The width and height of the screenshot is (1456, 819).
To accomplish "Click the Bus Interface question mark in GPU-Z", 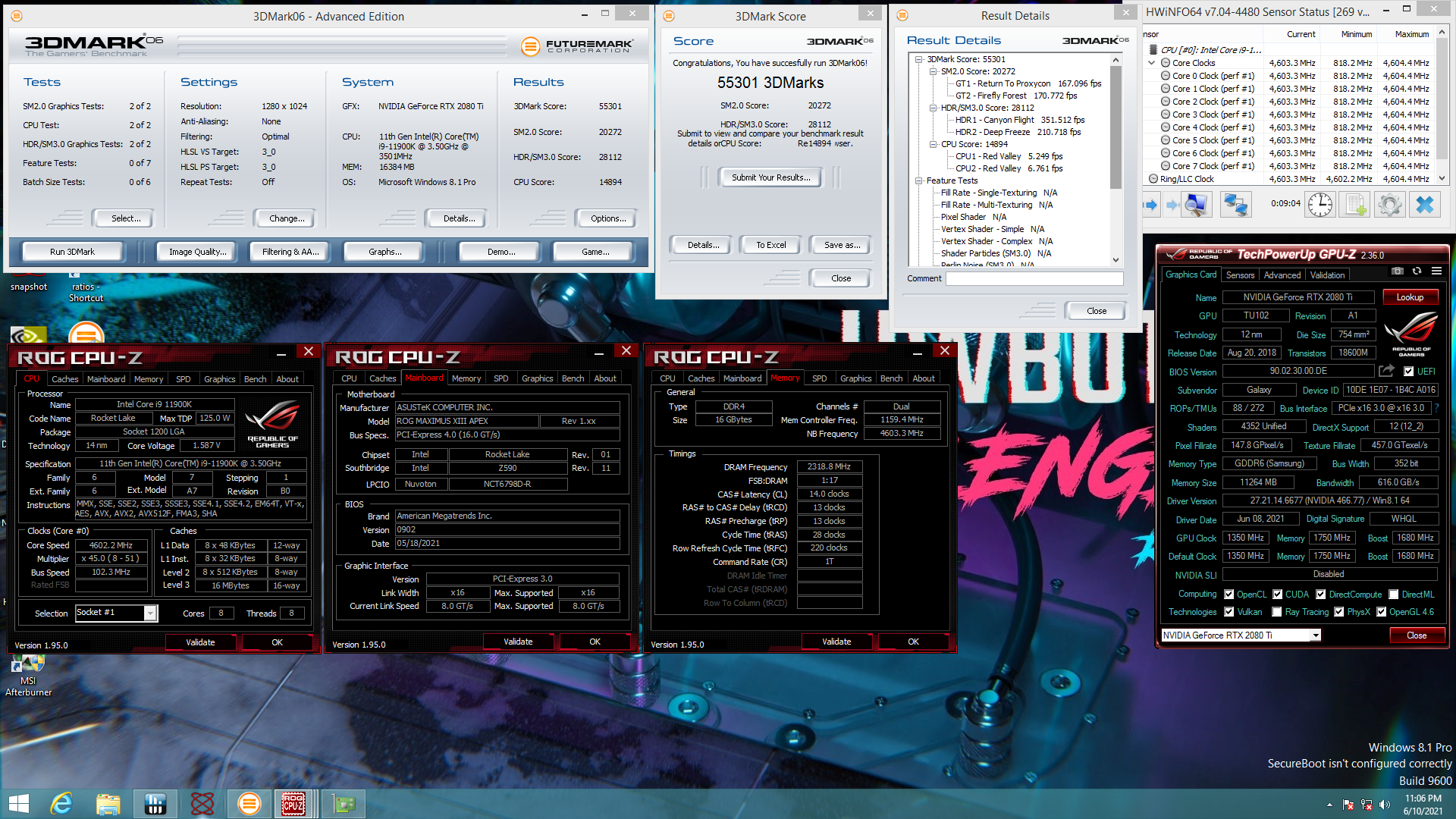I will (1436, 408).
